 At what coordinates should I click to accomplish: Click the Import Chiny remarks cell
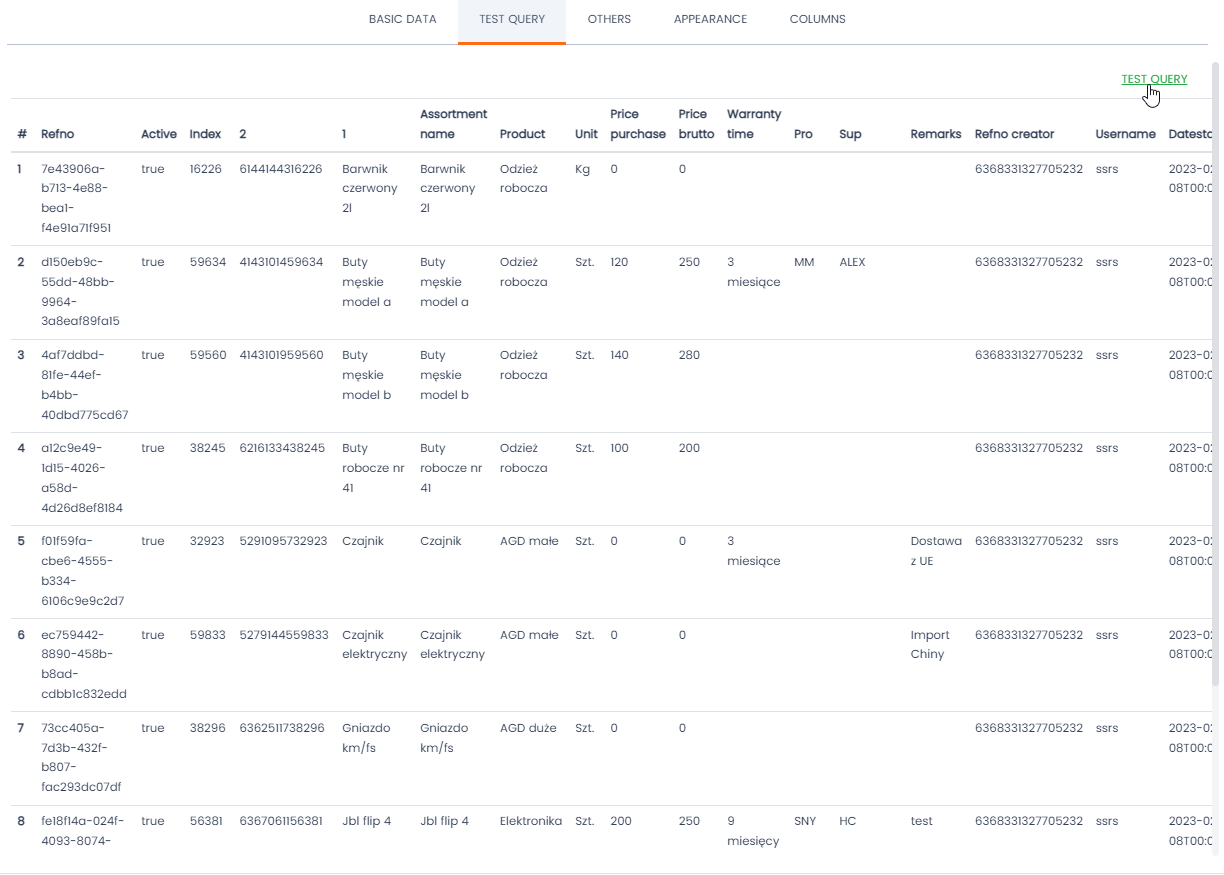tap(929, 644)
